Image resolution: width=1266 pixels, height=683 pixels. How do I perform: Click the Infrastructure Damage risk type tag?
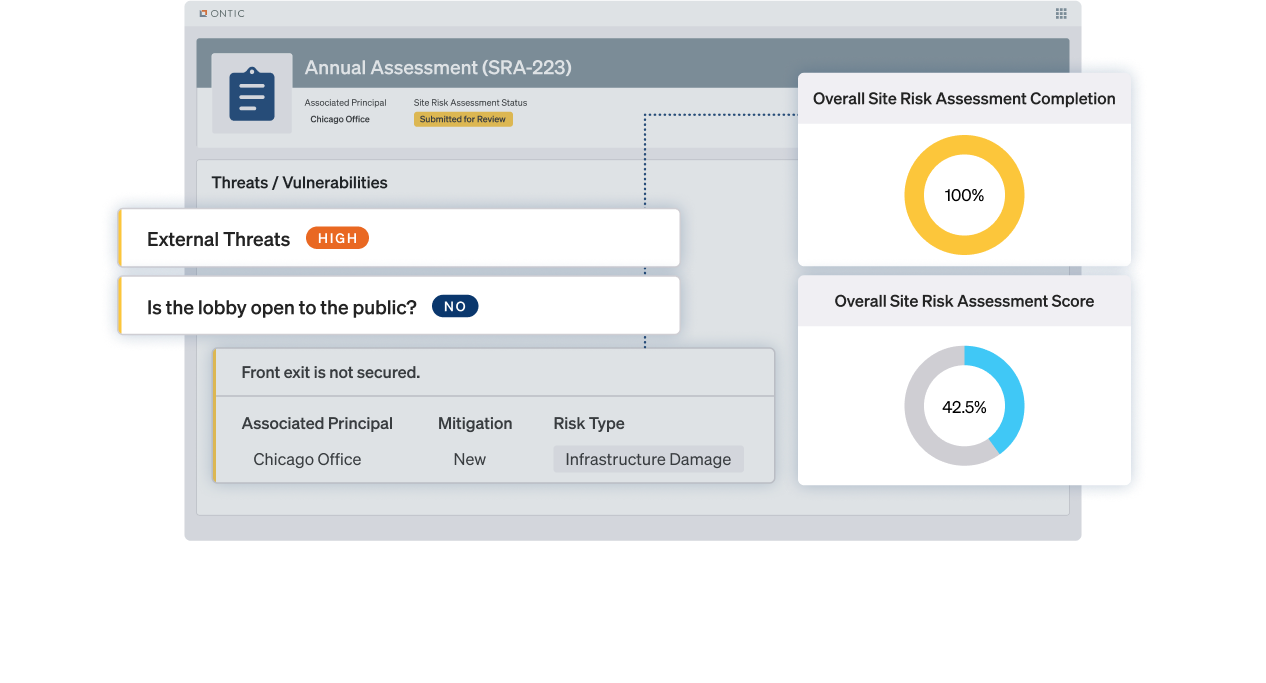648,459
